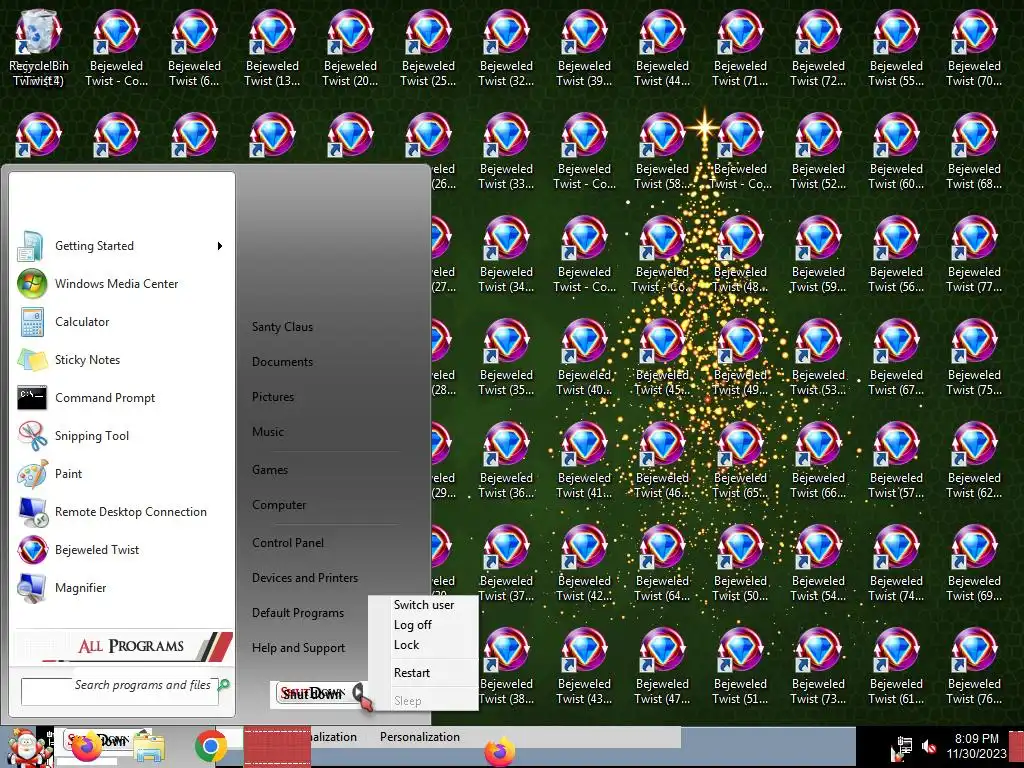Select the Bejeweled Twist (38... desktop shortcut
The width and height of the screenshot is (1024, 768).
click(x=506, y=667)
